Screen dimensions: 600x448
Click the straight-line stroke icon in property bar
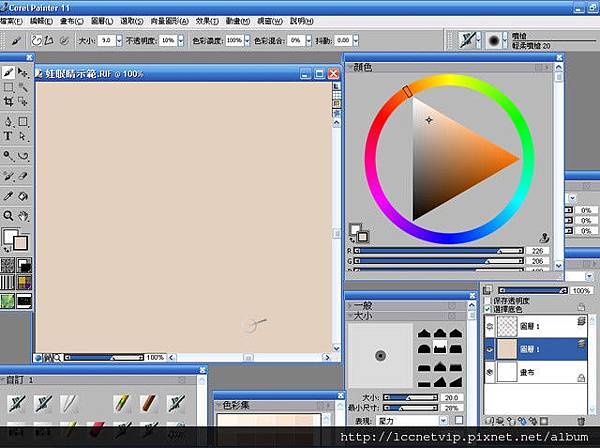coord(49,40)
